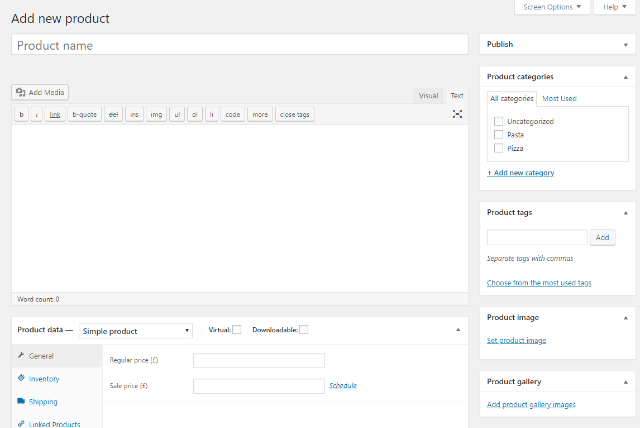Insert an image with img button
Screen dimensions: 640x428
156,115
